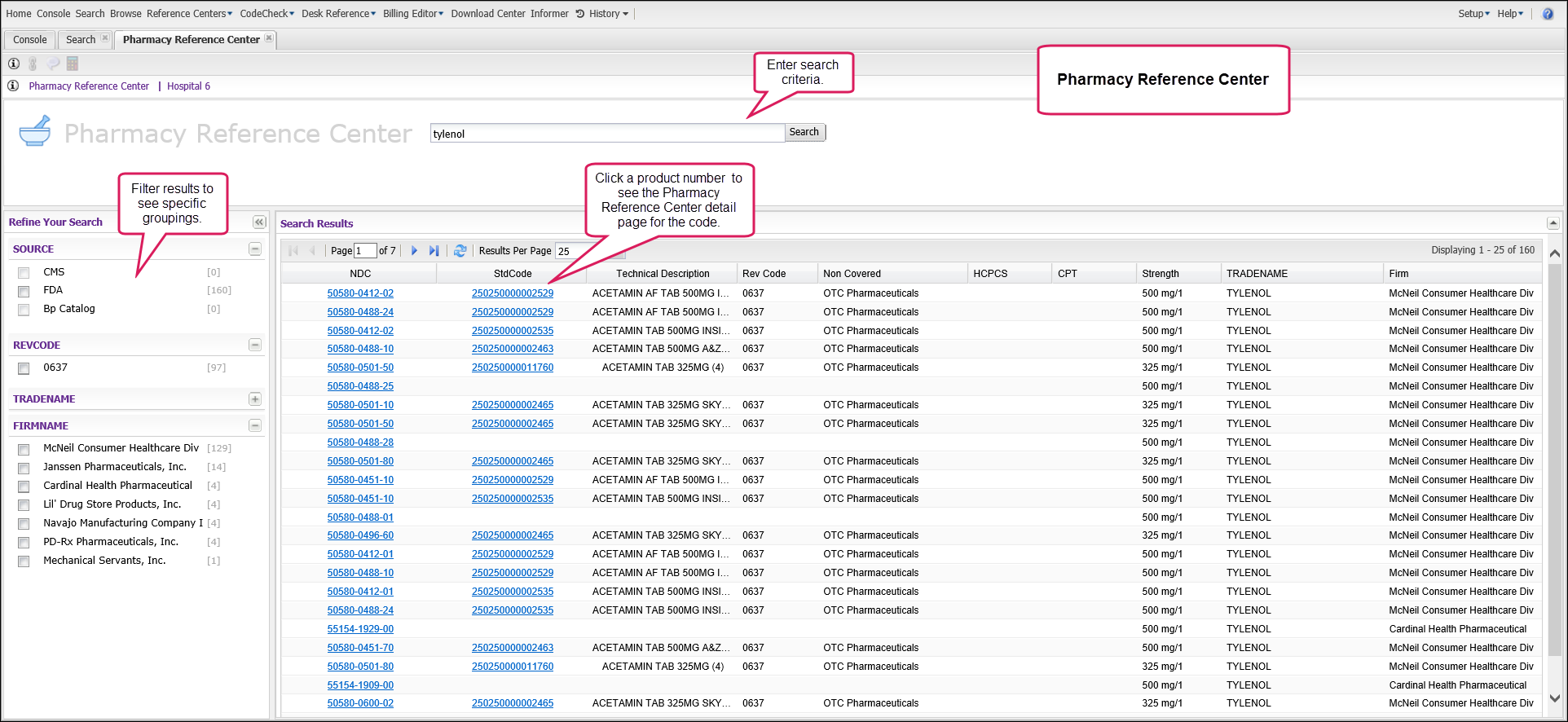Collapse the Refine Your Search panel
This screenshot has width=1568, height=722.
[x=259, y=222]
